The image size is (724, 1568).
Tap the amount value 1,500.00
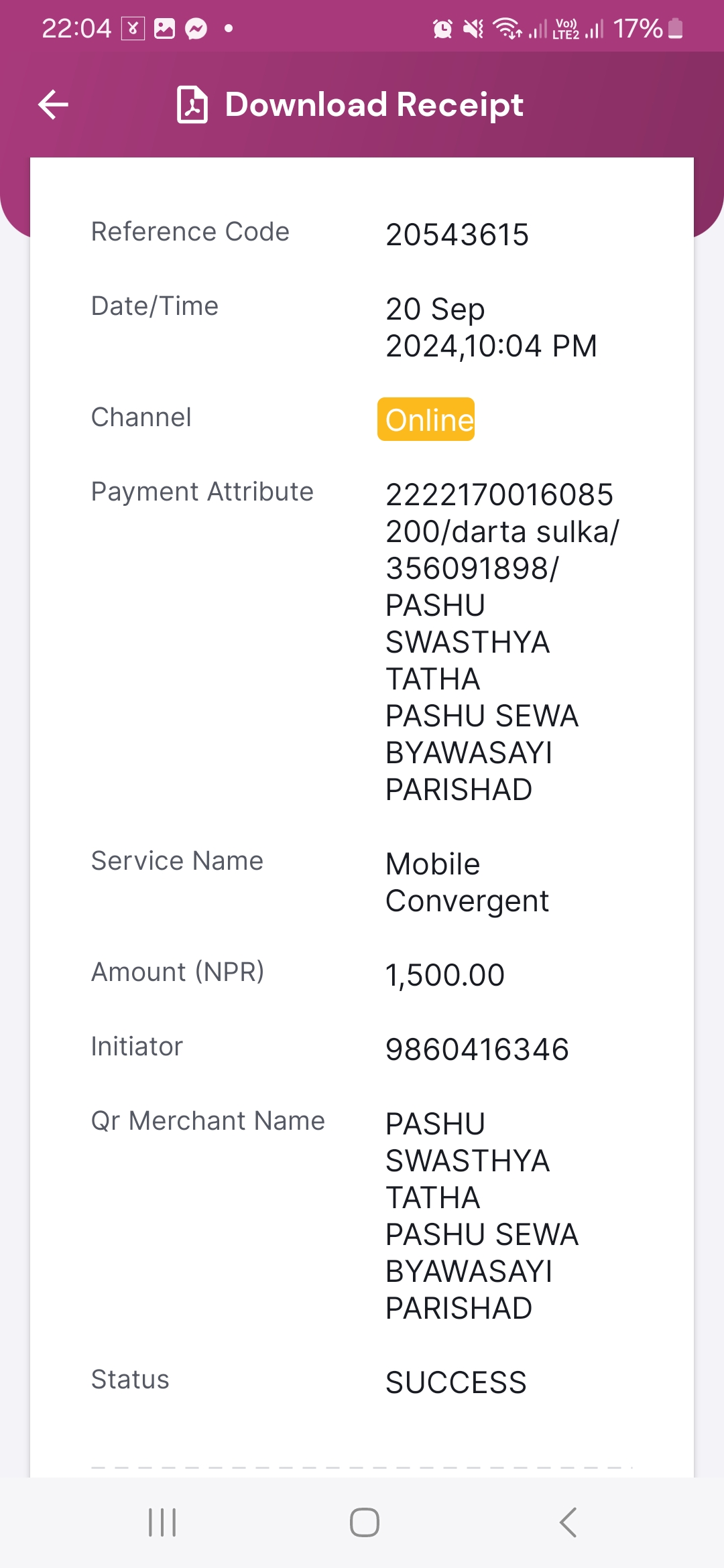pos(445,975)
